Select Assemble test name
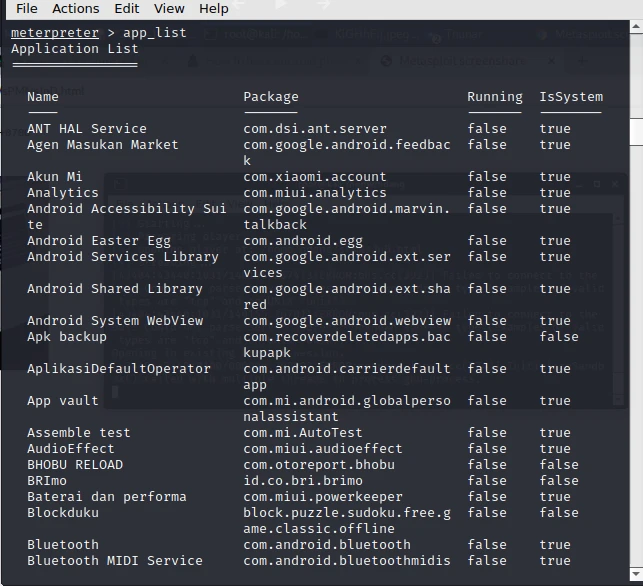This screenshot has height=586, width=643. (x=79, y=433)
